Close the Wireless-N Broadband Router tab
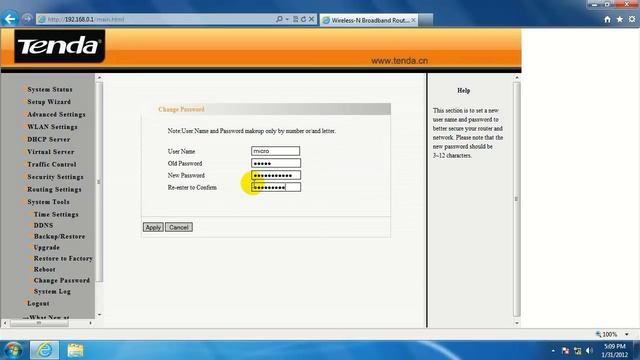 413,20
